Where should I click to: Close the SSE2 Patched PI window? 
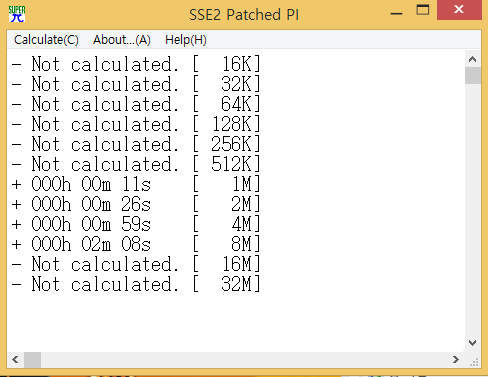pyautogui.click(x=459, y=10)
